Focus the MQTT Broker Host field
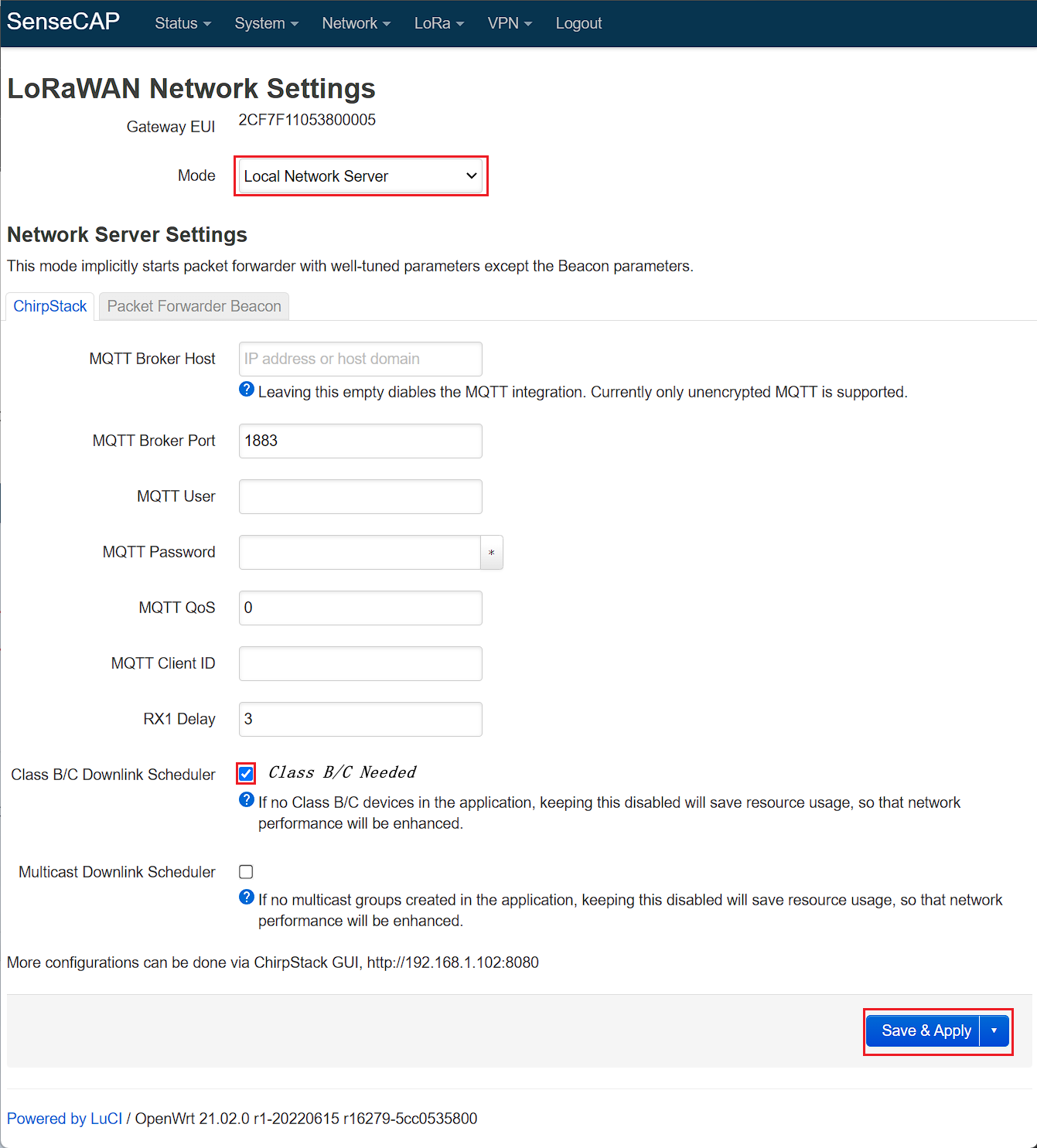1037x1148 pixels. click(x=360, y=359)
